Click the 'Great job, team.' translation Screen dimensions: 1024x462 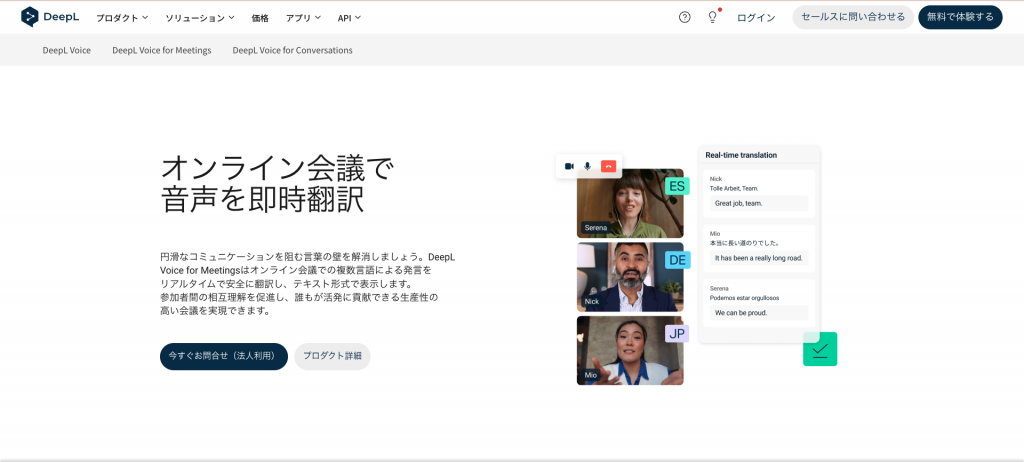click(739, 203)
